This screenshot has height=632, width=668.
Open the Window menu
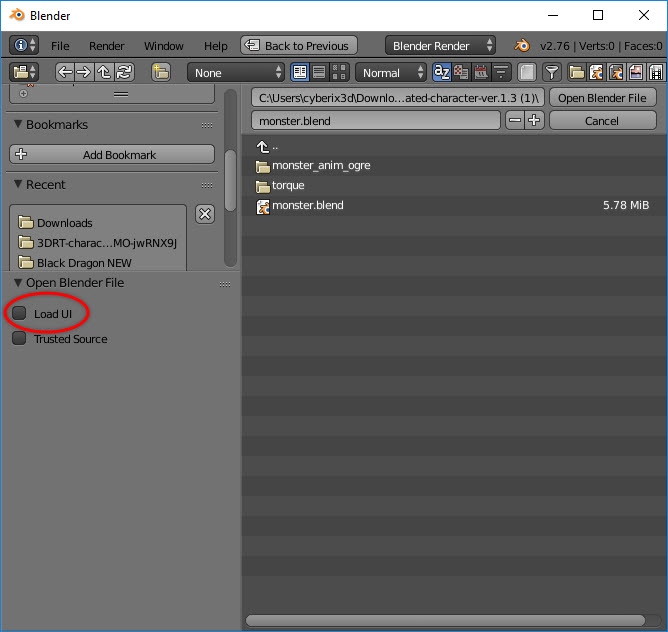[x=164, y=46]
